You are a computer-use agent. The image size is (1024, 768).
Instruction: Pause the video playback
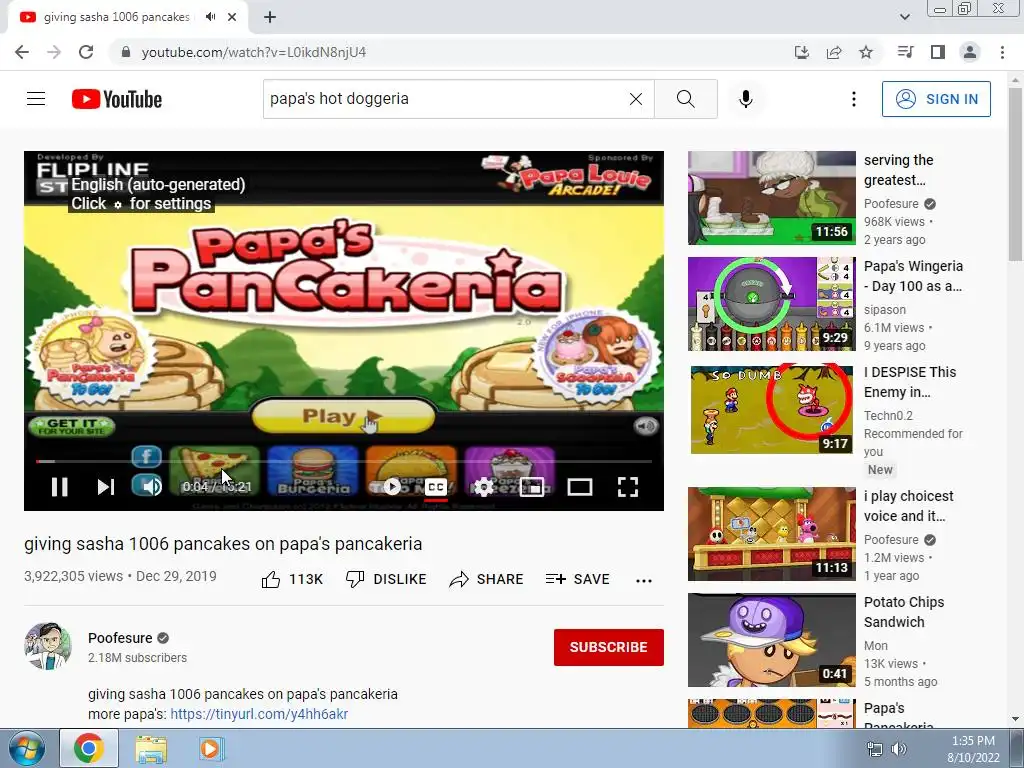pyautogui.click(x=59, y=487)
